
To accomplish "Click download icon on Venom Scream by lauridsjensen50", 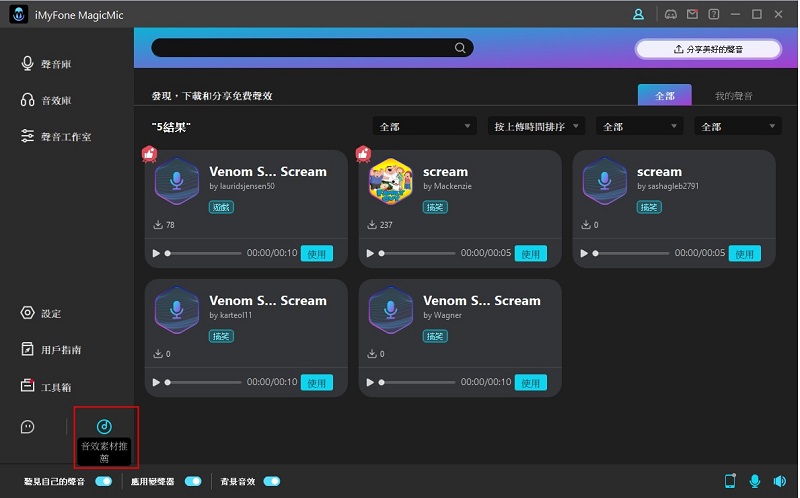I will 158,225.
